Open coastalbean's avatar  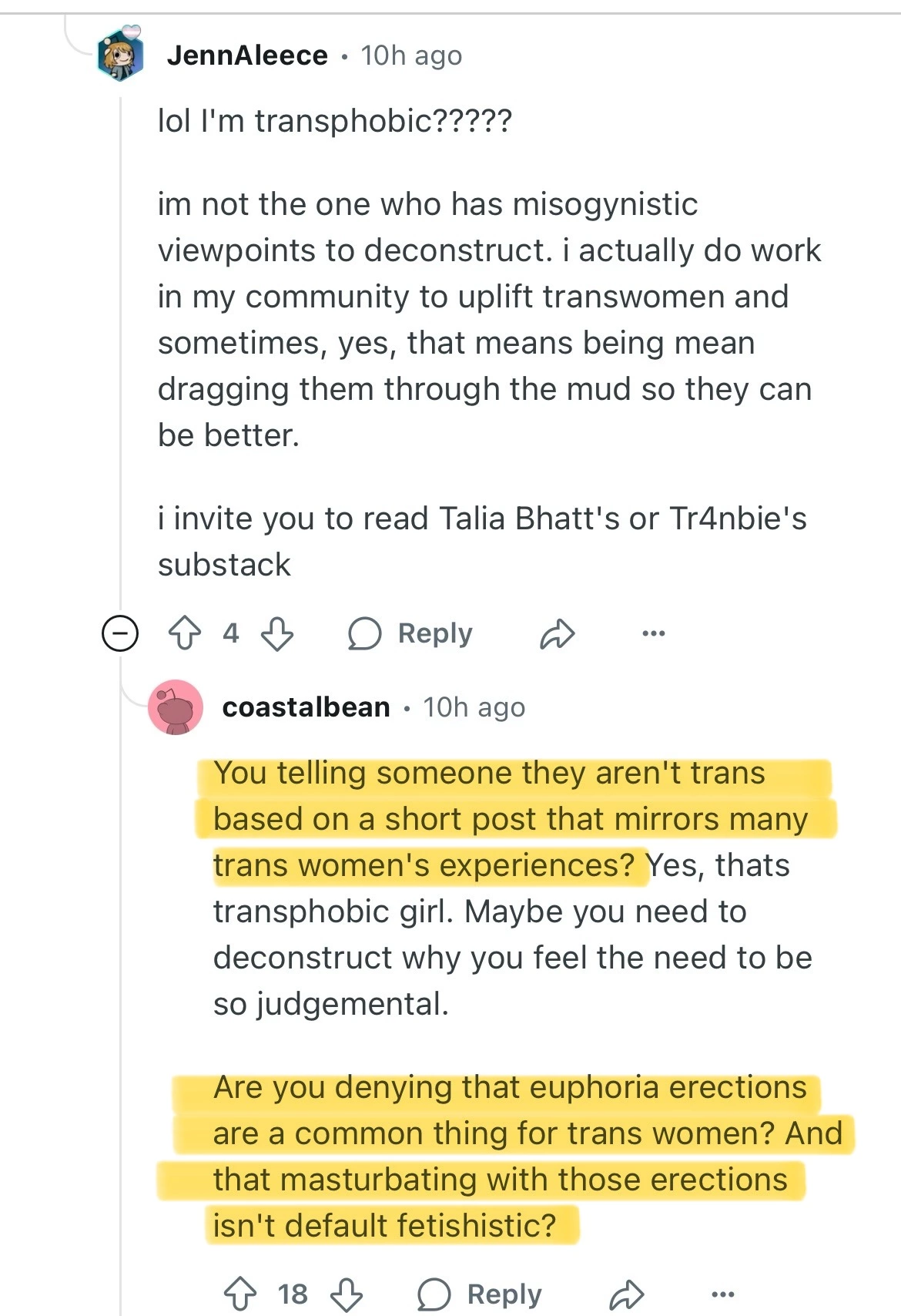click(x=176, y=707)
